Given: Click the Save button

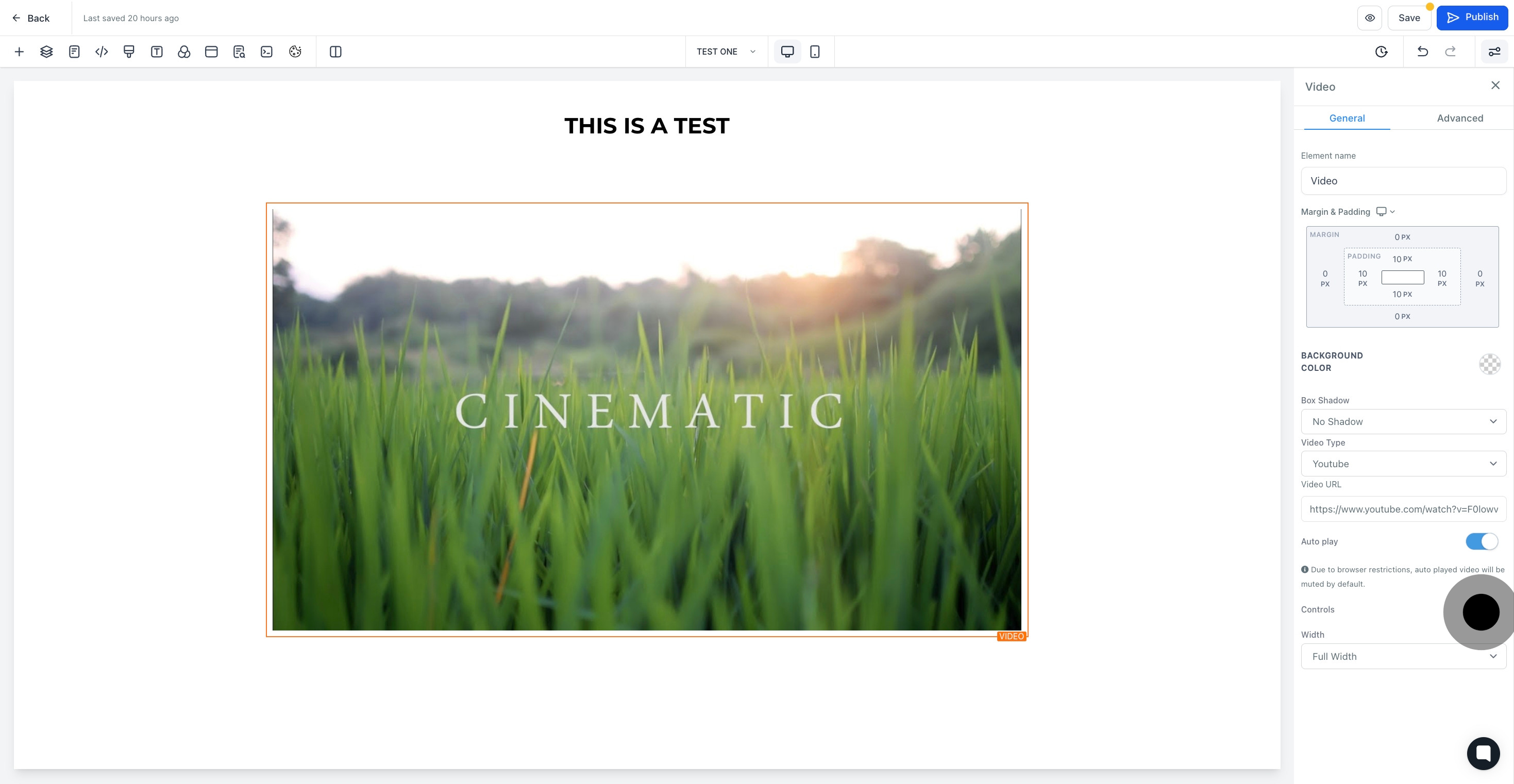Looking at the screenshot, I should click(x=1409, y=18).
